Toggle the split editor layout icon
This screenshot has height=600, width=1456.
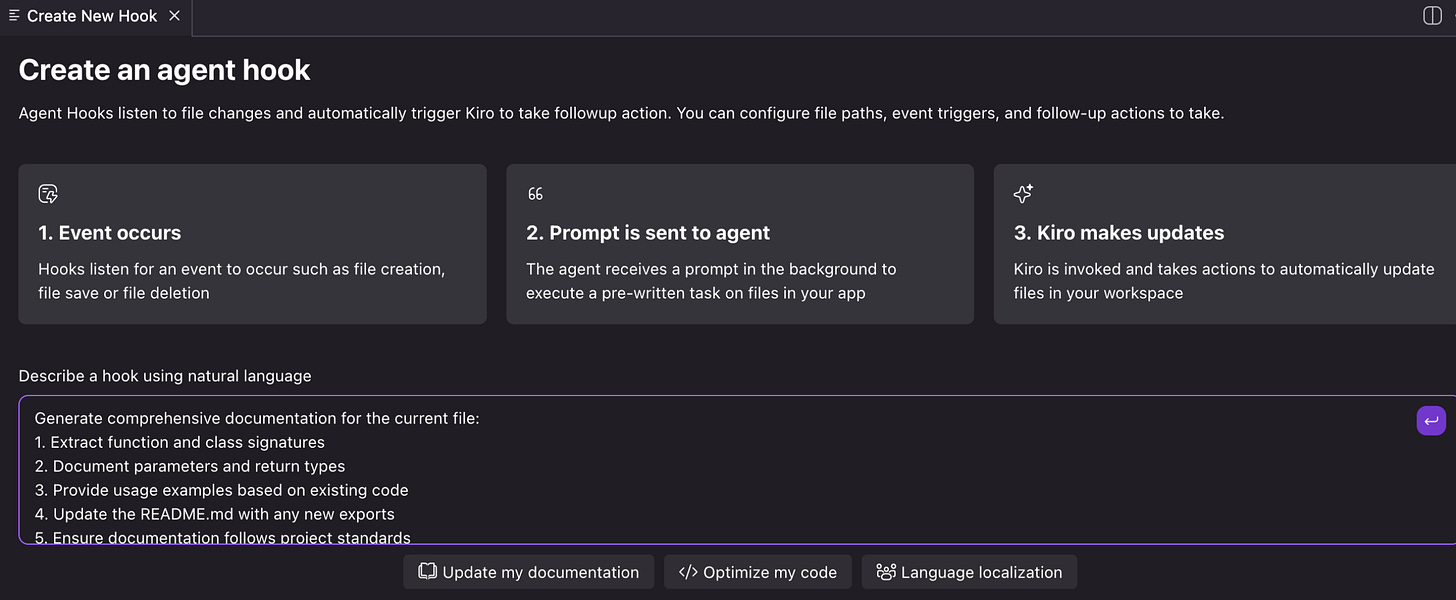pos(1432,16)
